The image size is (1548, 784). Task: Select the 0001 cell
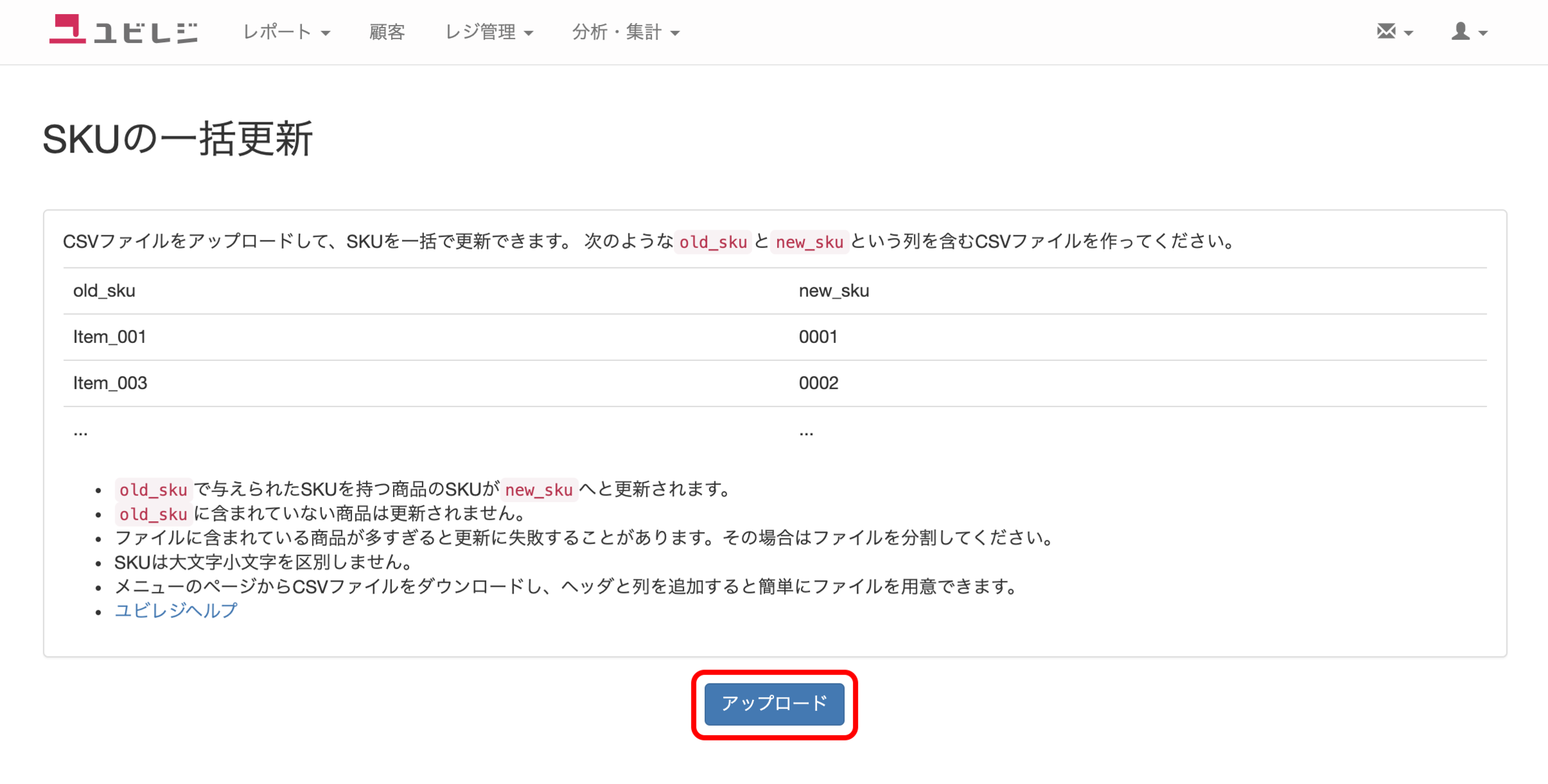click(818, 337)
